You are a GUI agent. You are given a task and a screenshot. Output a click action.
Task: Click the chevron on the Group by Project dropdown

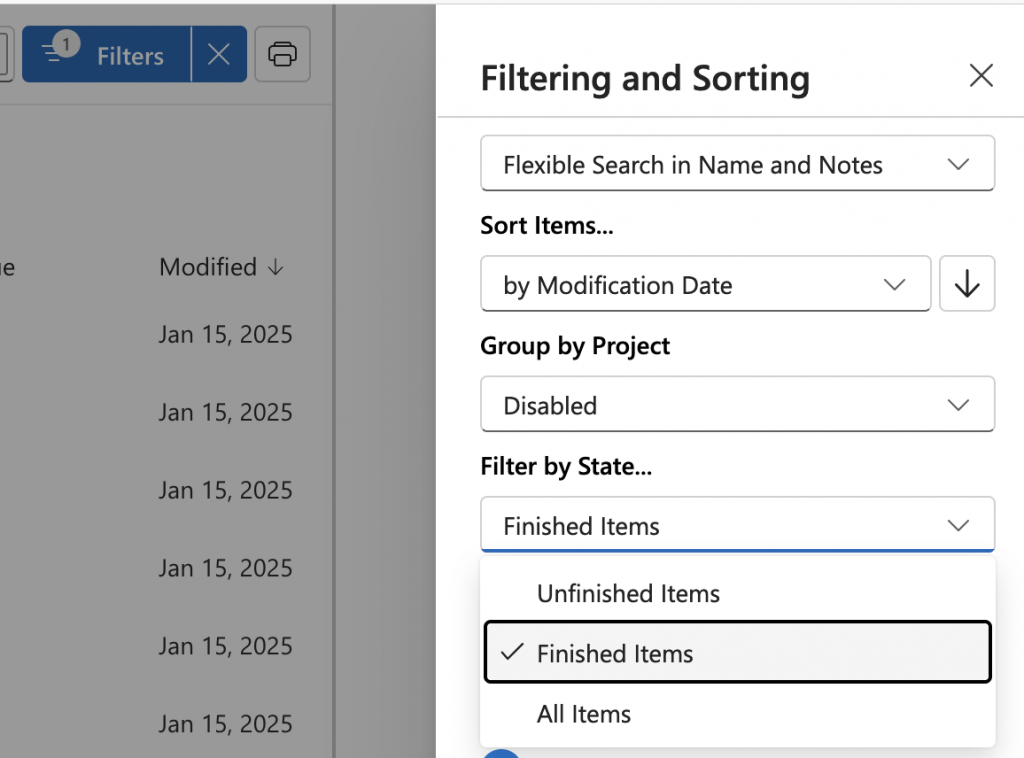coord(958,404)
